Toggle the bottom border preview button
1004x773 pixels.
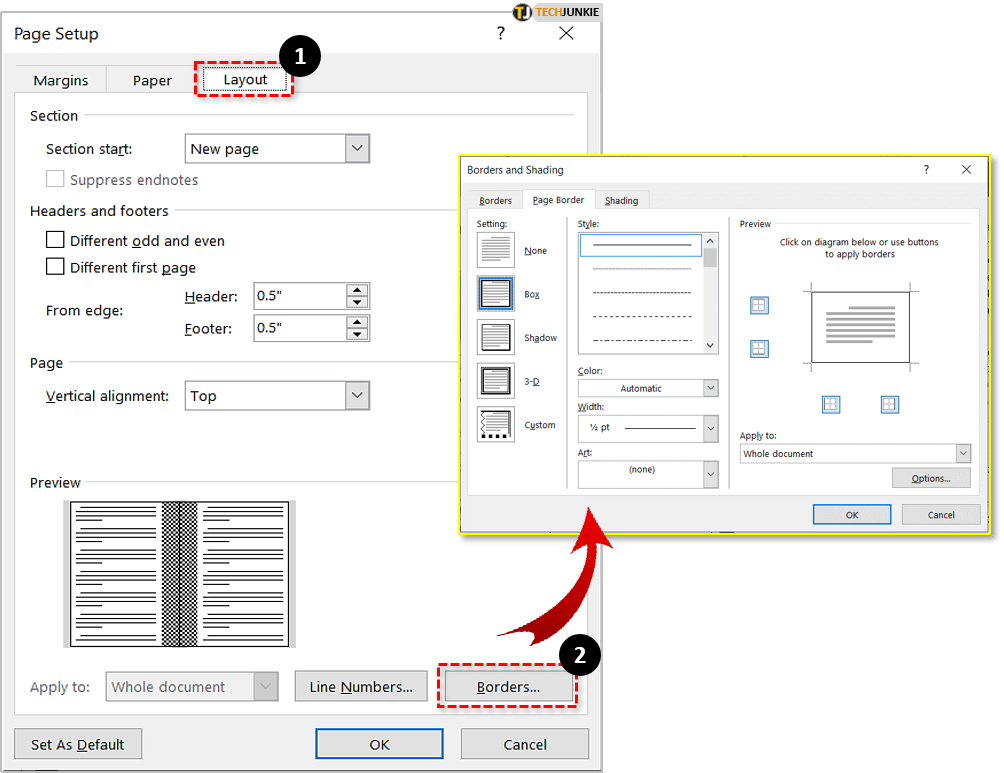pos(759,348)
